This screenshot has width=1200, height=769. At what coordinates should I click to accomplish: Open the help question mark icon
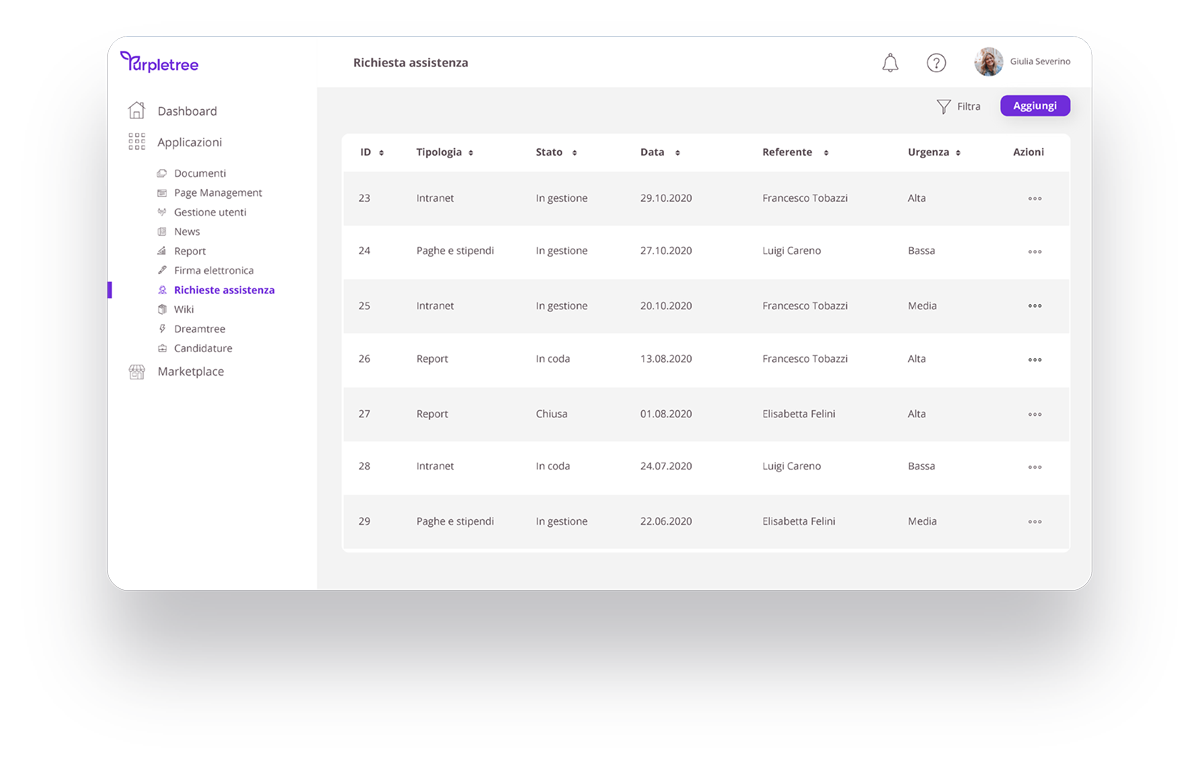click(936, 63)
